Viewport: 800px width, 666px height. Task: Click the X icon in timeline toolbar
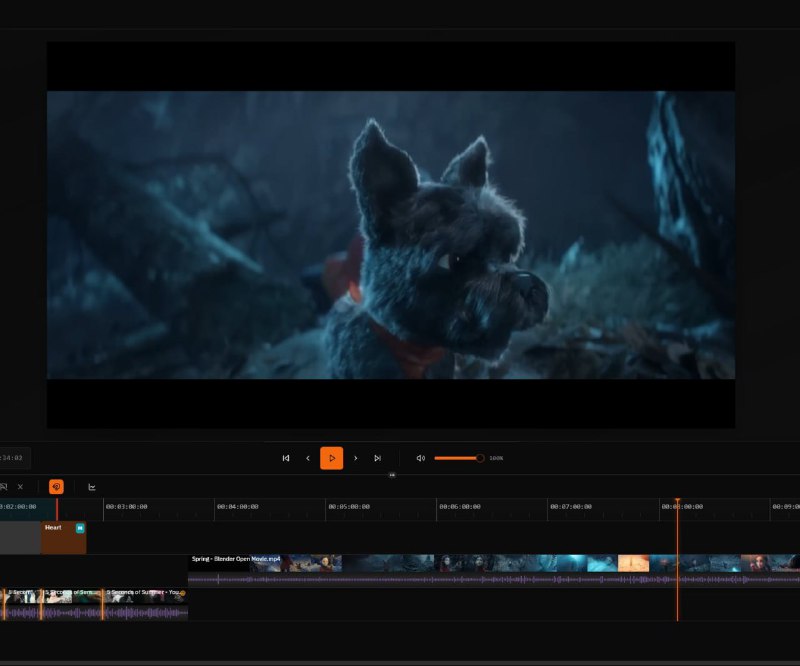coord(20,487)
